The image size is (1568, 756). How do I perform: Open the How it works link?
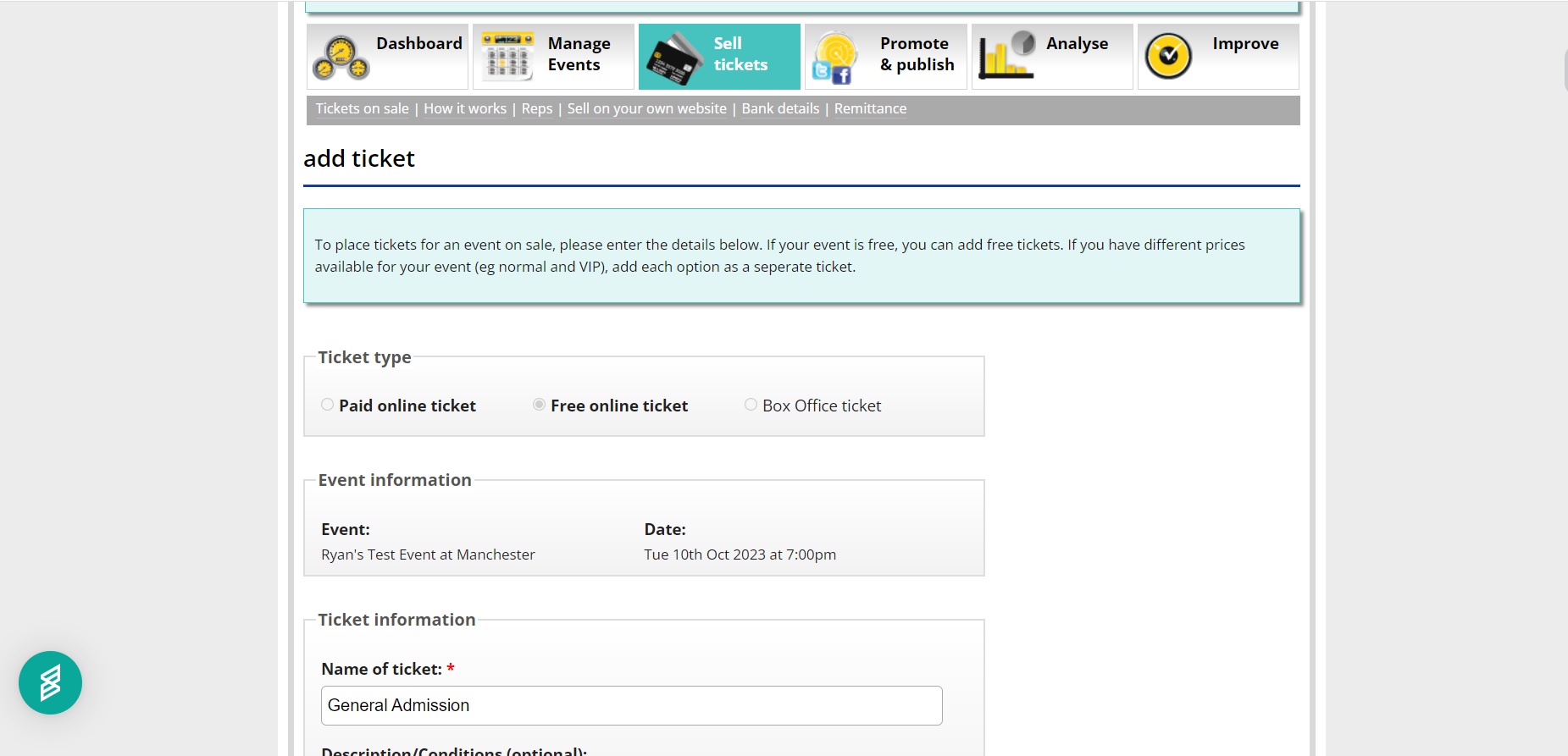coord(465,108)
